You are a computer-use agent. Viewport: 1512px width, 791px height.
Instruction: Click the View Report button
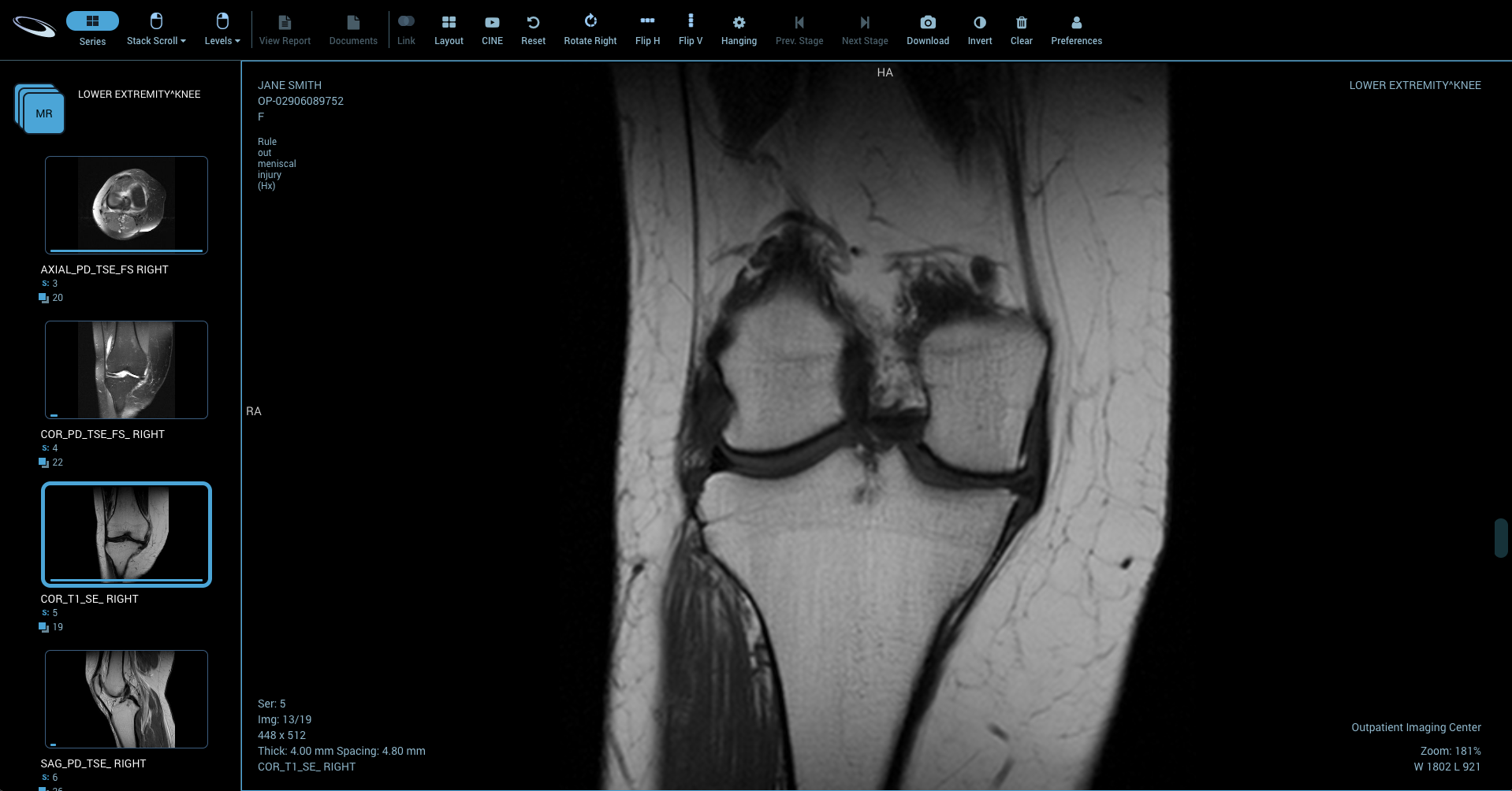[x=285, y=29]
